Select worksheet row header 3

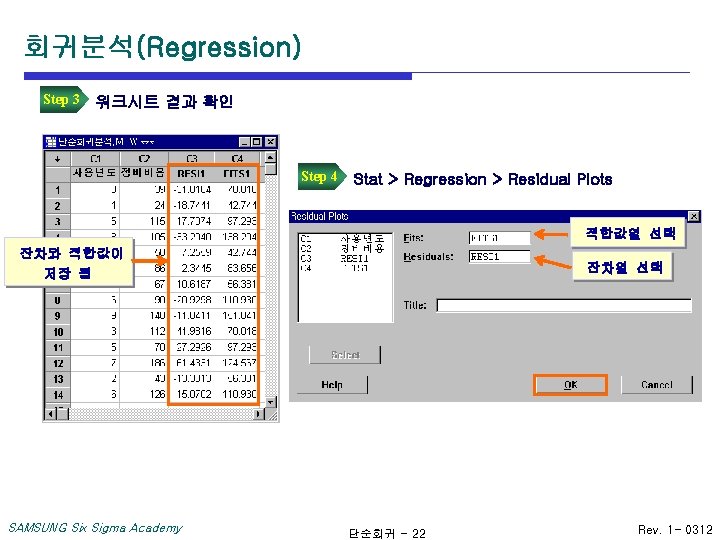pos(57,221)
